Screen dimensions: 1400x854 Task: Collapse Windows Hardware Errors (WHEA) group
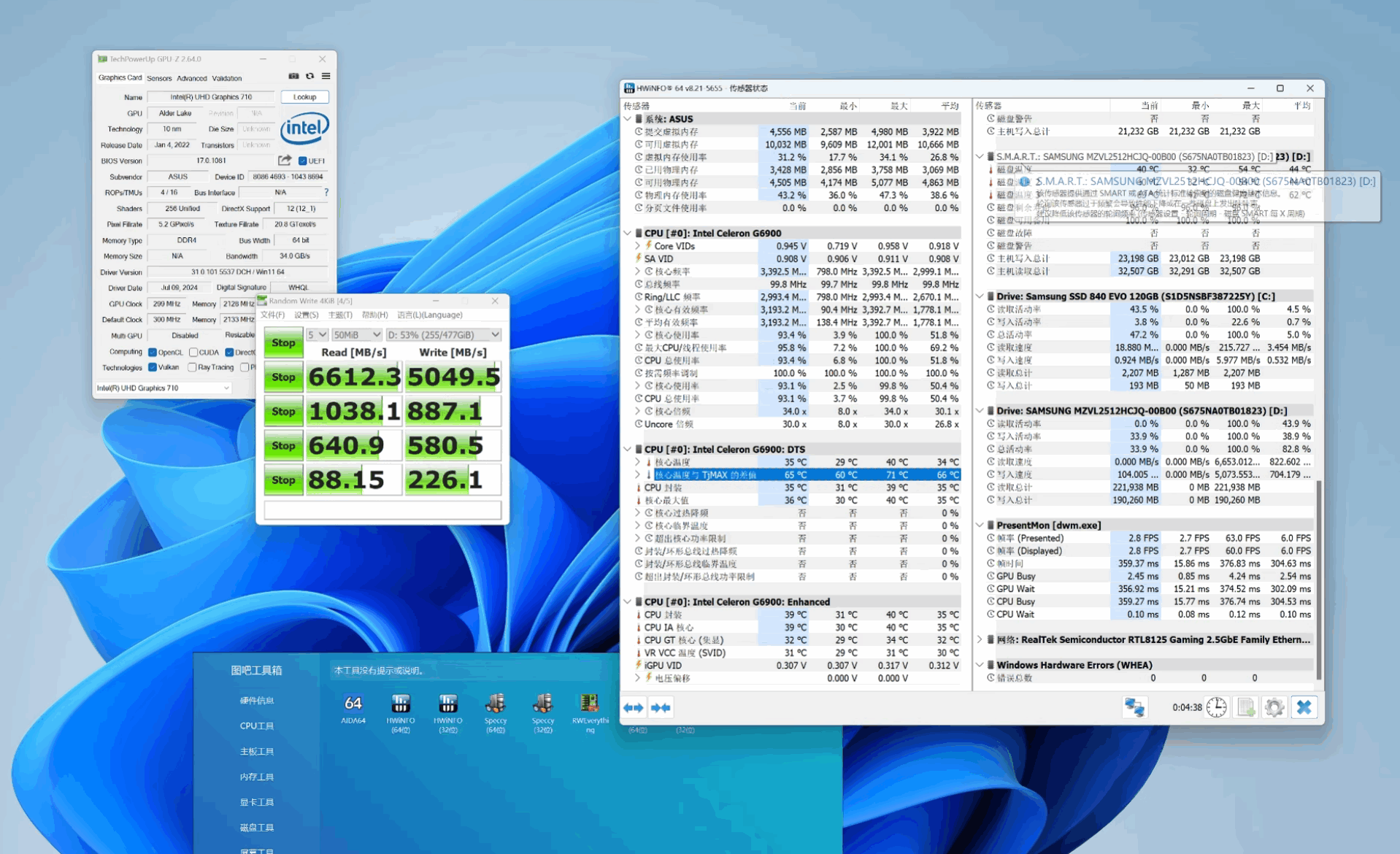980,665
